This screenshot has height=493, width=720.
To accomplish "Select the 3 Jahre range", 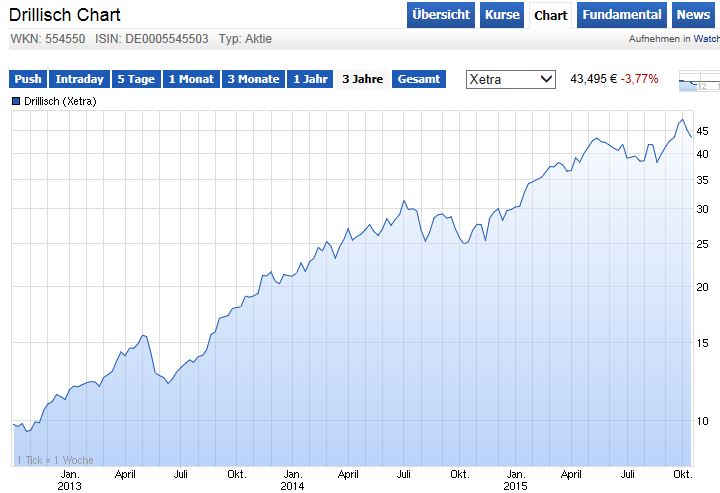I will pos(362,79).
